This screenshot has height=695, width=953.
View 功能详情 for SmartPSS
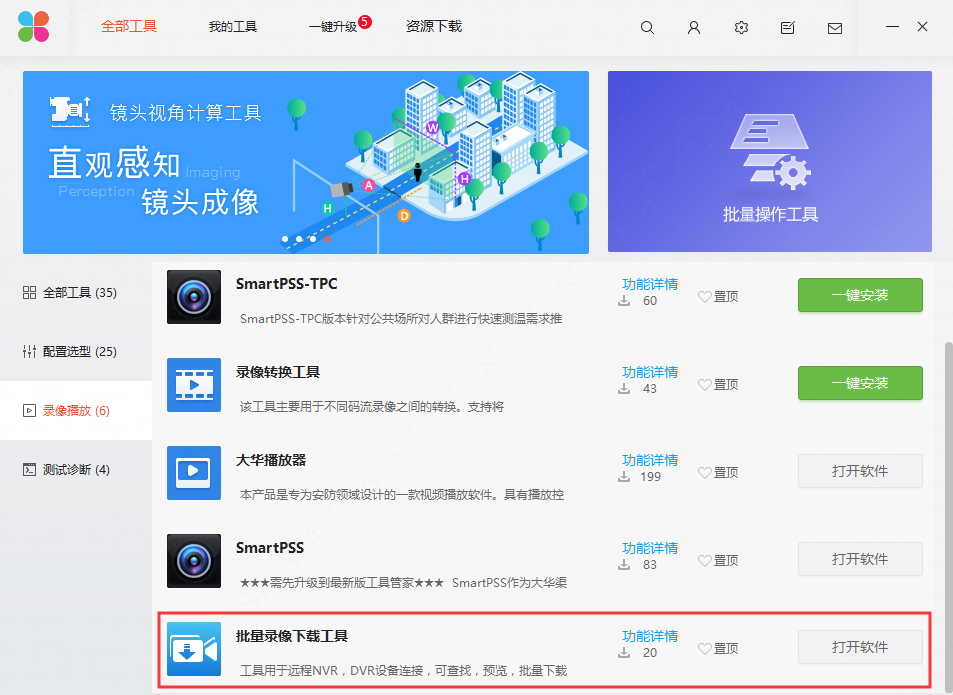pyautogui.click(x=650, y=549)
